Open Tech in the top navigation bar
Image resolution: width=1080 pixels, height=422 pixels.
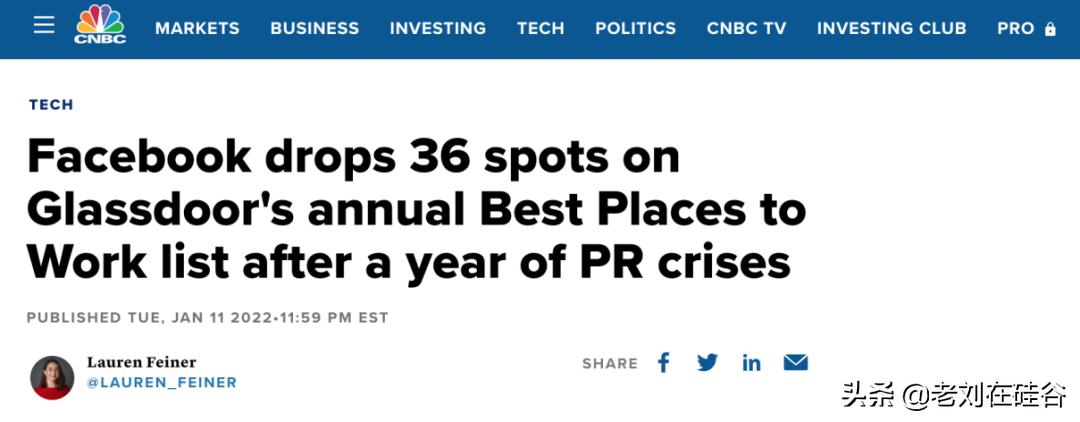click(x=541, y=29)
